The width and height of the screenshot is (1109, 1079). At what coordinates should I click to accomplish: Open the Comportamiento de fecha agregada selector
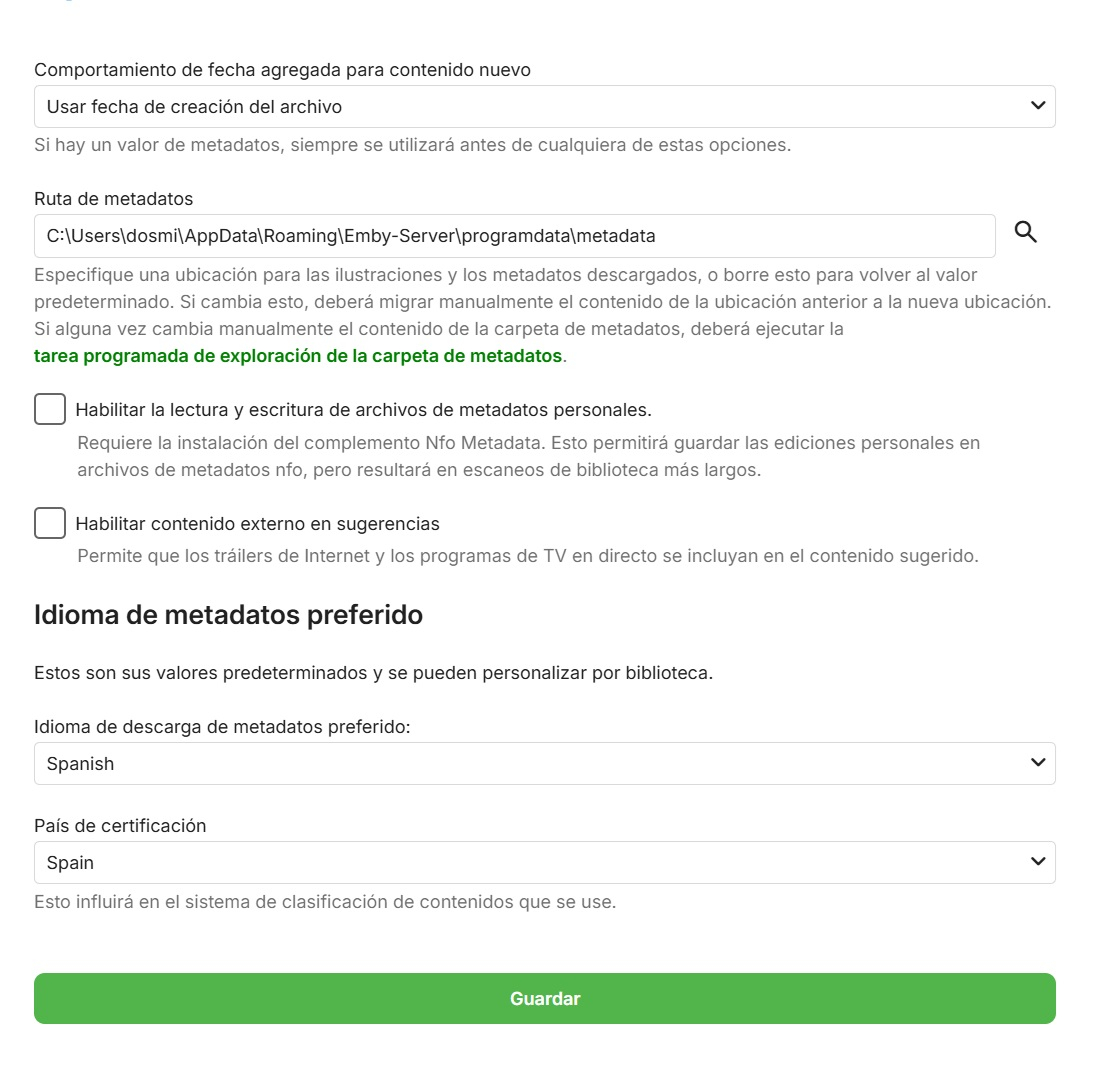(545, 105)
